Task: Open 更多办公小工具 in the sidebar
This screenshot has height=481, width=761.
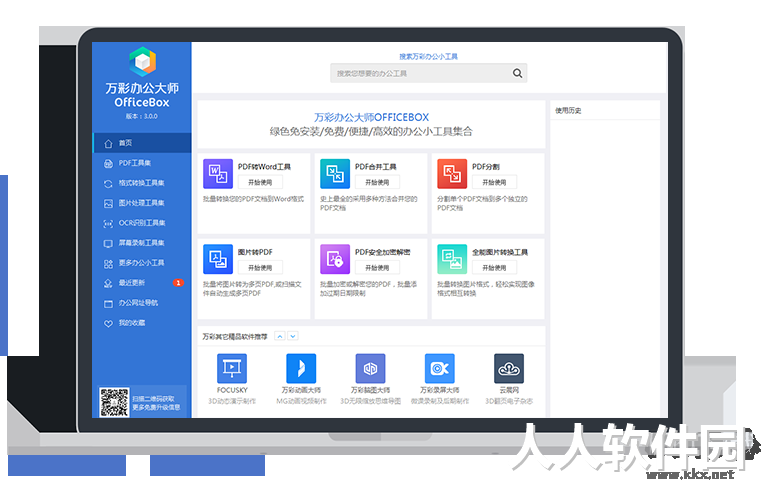Action: (x=142, y=263)
